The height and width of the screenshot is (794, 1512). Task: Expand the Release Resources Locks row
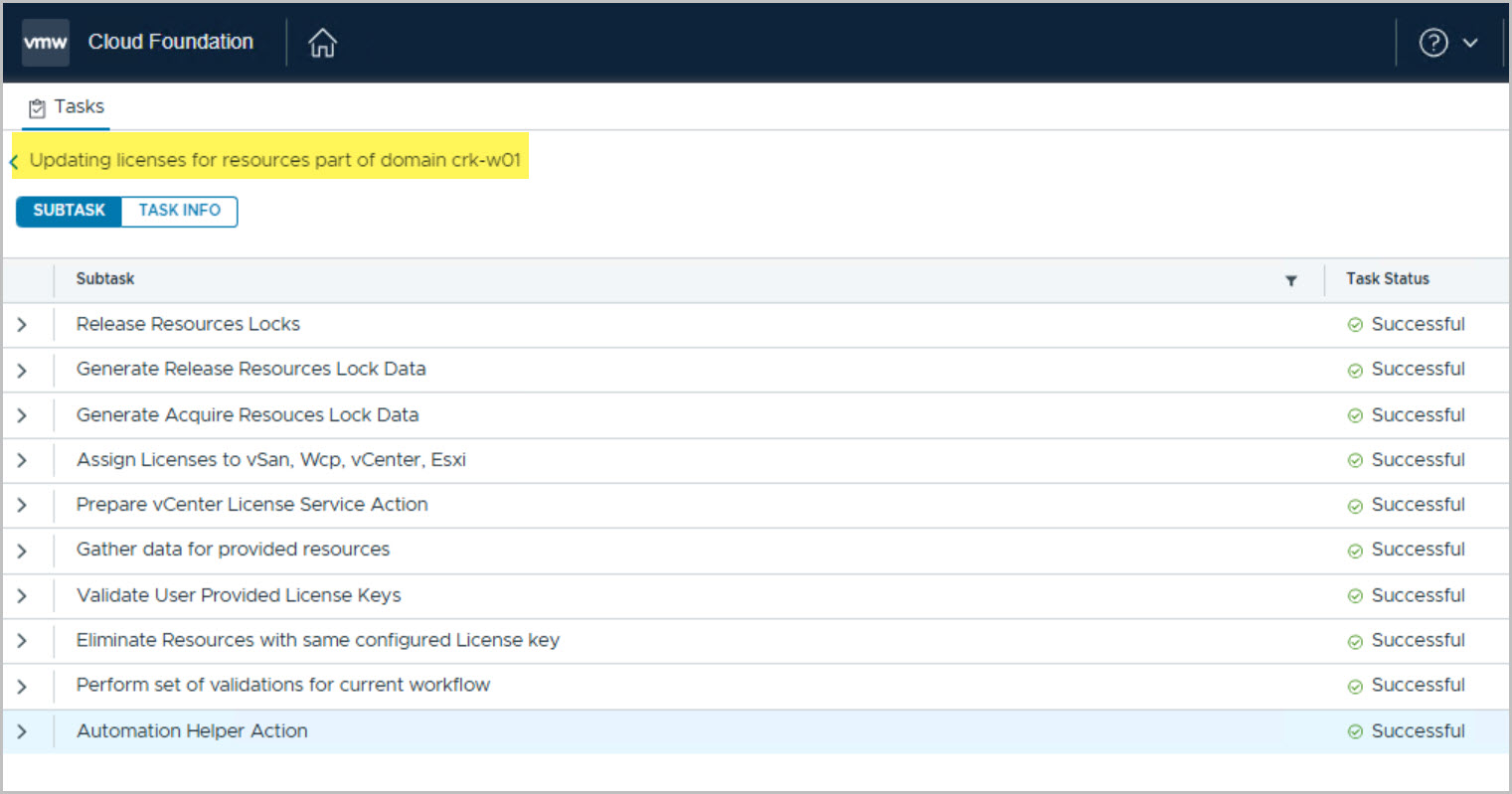point(22,325)
